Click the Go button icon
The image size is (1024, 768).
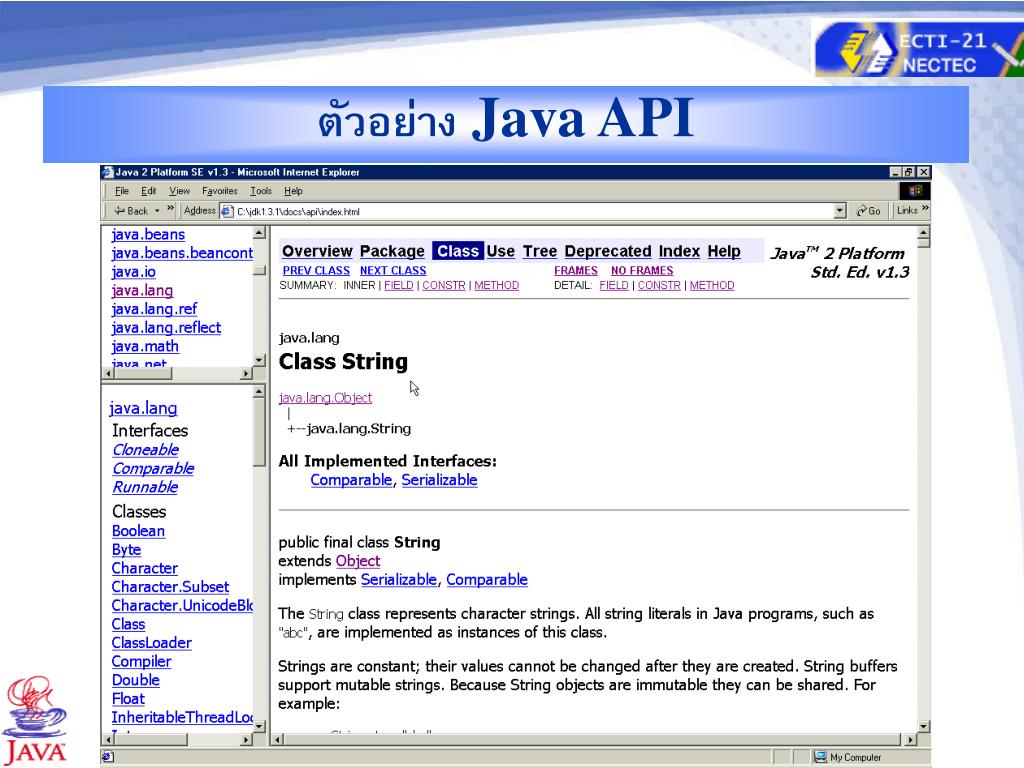869,210
